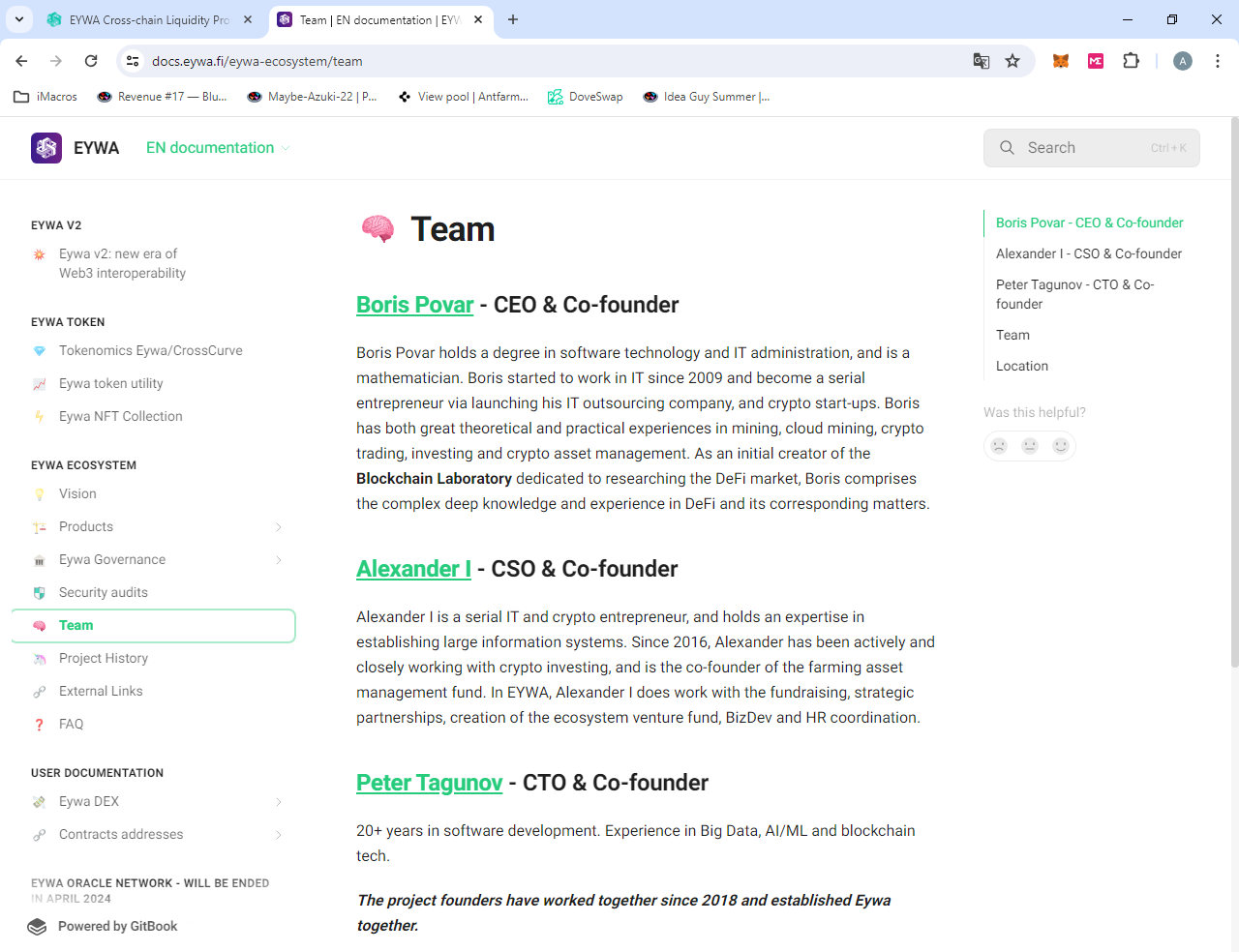Screen dimensions: 1239x952
Task: Click the docs Search field
Action: 1092,148
